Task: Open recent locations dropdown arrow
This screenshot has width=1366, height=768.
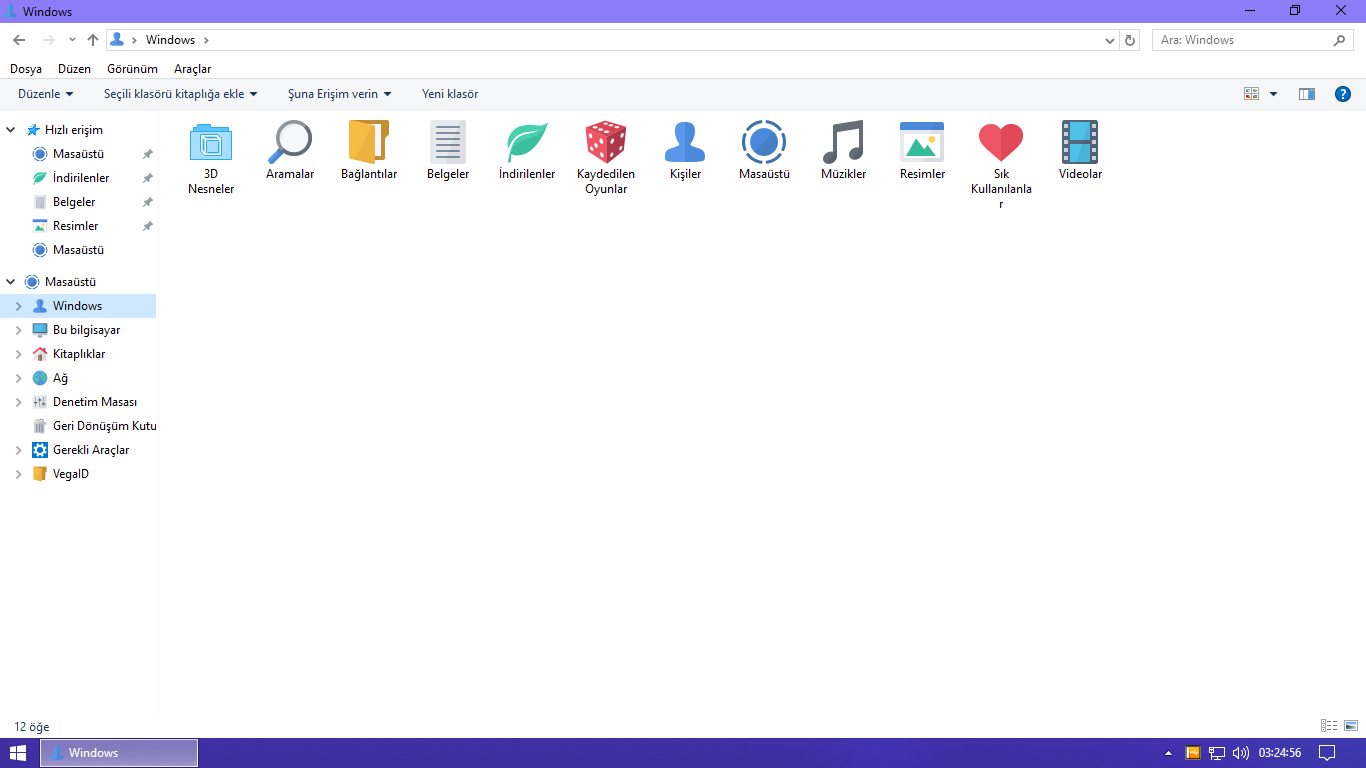Action: click(72, 40)
